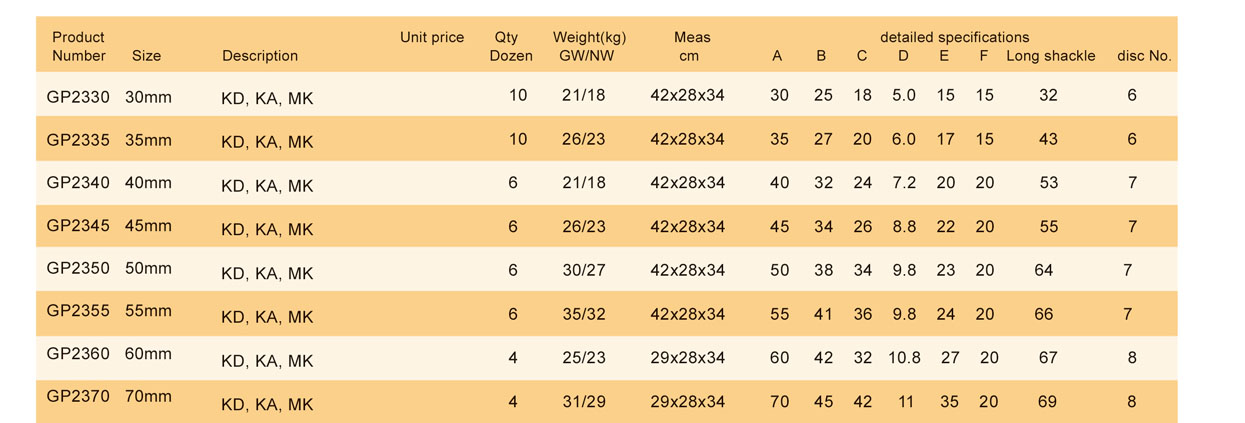Select product number GP2330
Image resolution: width=1245 pixels, height=423 pixels.
coord(78,97)
